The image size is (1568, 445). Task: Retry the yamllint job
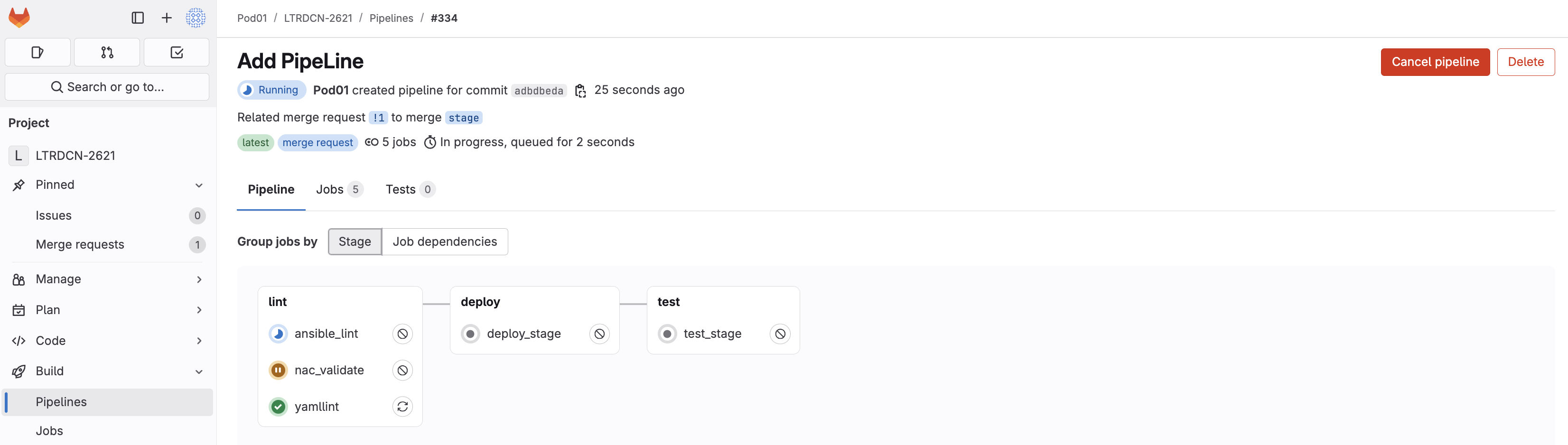click(402, 407)
